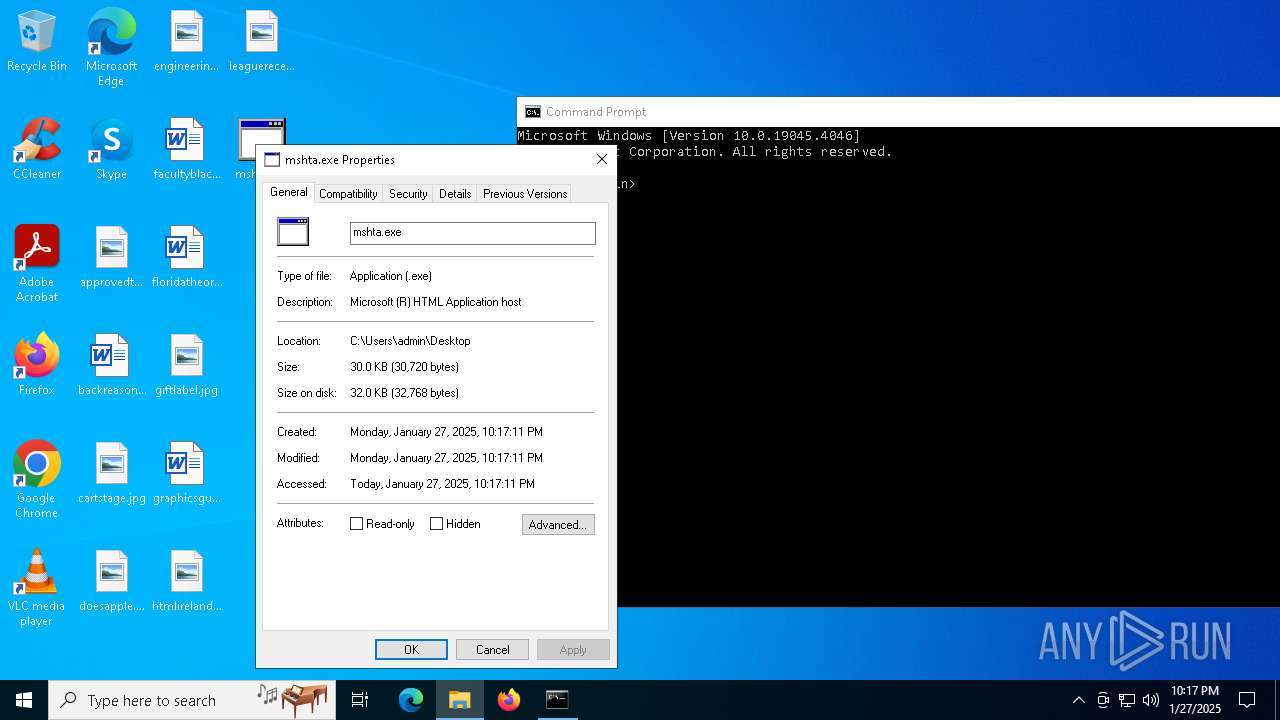
Task: Open network status in system tray
Action: (1127, 700)
